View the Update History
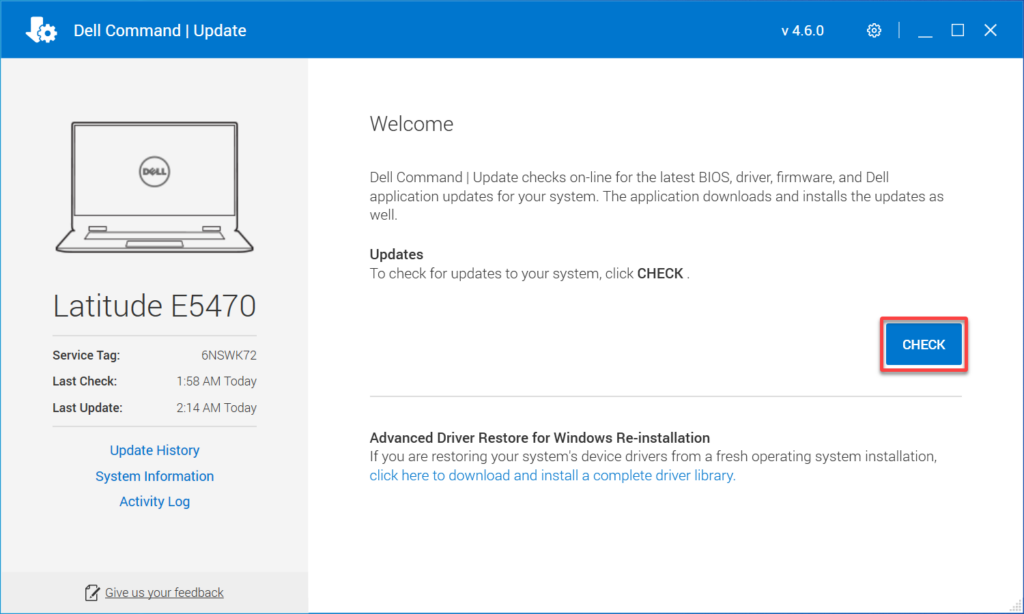The width and height of the screenshot is (1024, 614). (154, 450)
